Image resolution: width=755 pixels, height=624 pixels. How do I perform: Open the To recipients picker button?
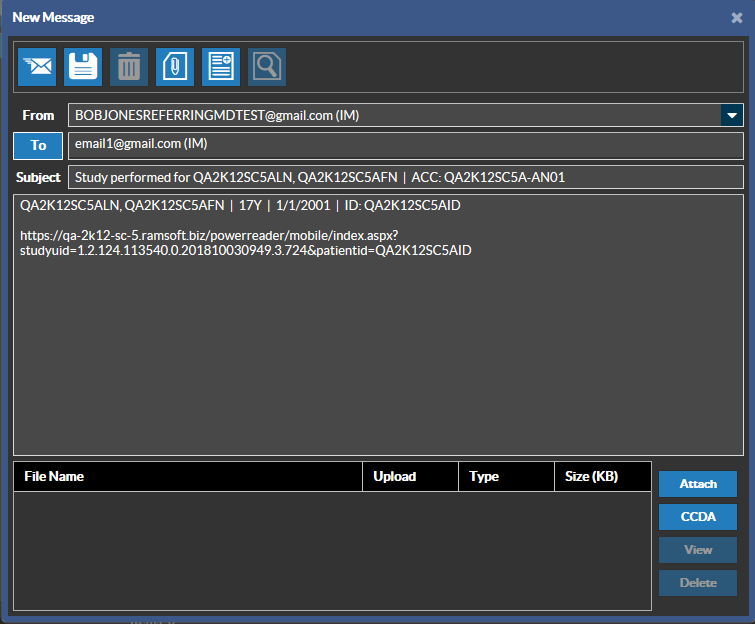pos(38,146)
